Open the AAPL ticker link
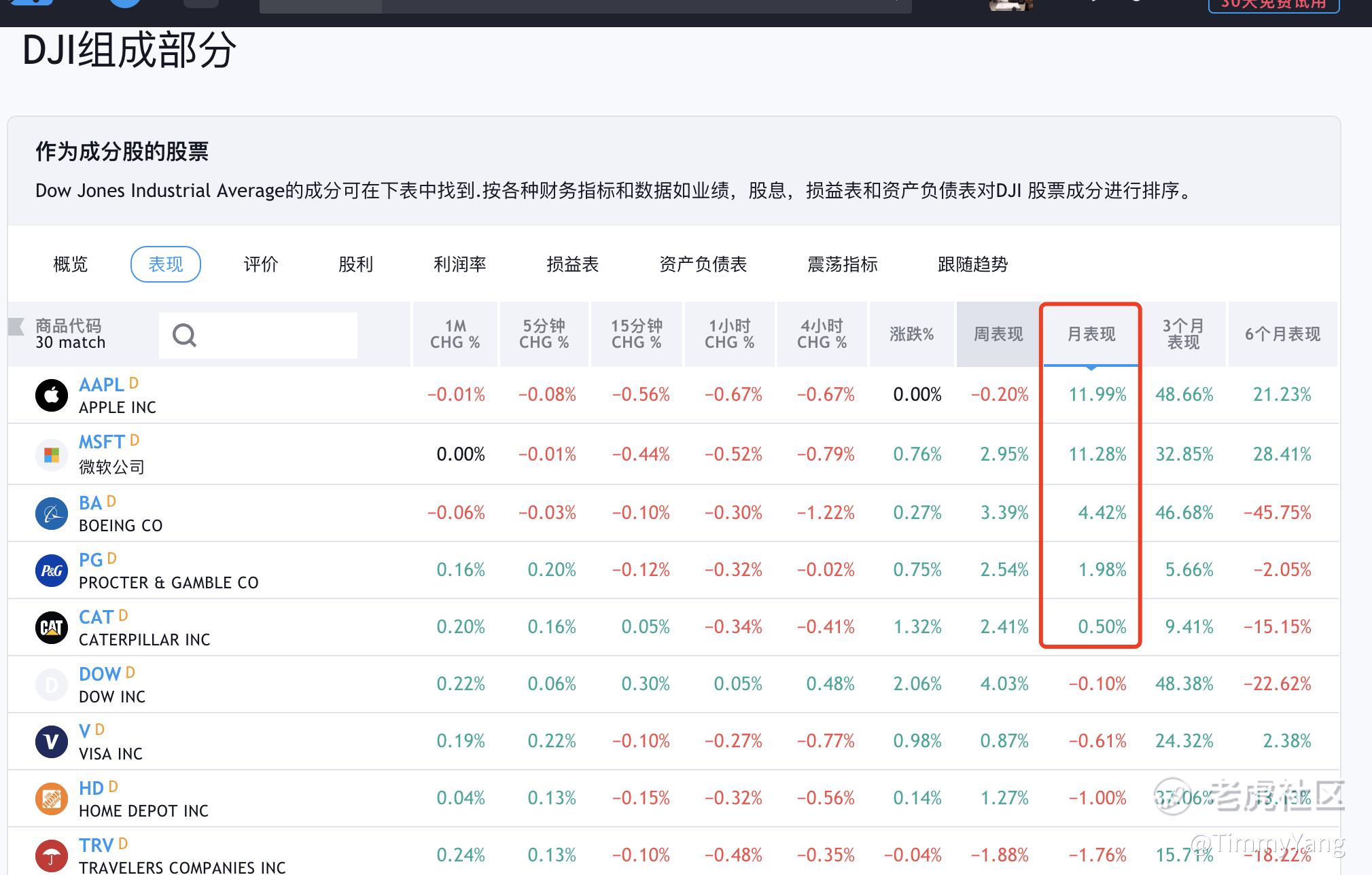The image size is (1372, 875). tap(102, 385)
